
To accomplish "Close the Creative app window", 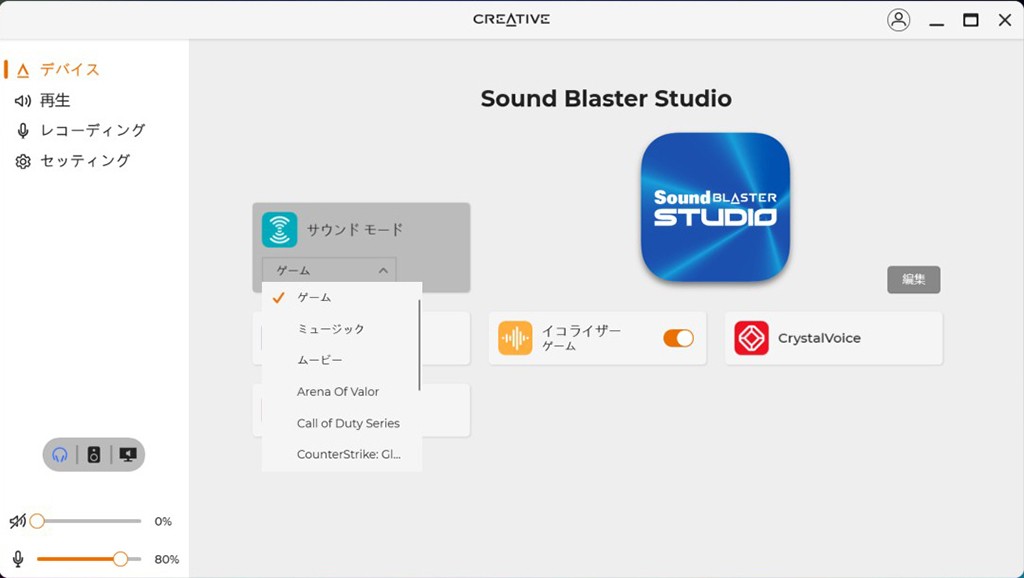I will 1005,20.
